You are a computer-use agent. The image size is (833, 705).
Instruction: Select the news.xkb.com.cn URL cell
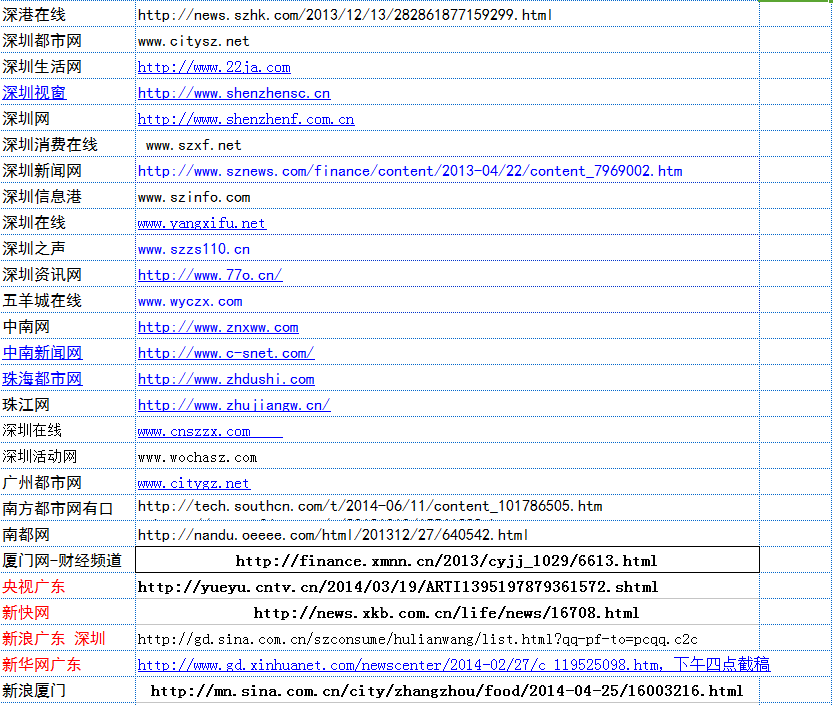coord(447,613)
